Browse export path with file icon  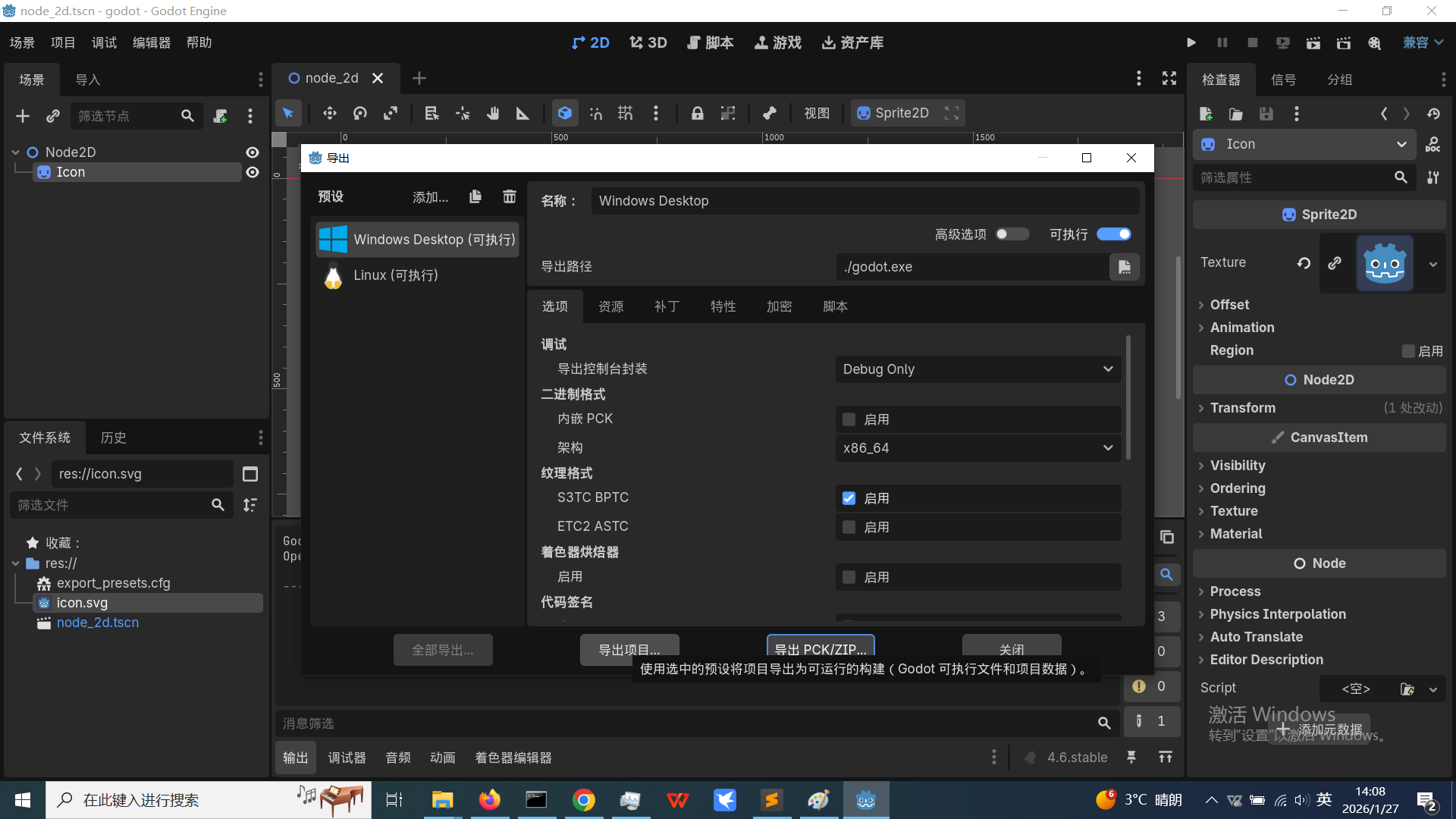[x=1124, y=267]
